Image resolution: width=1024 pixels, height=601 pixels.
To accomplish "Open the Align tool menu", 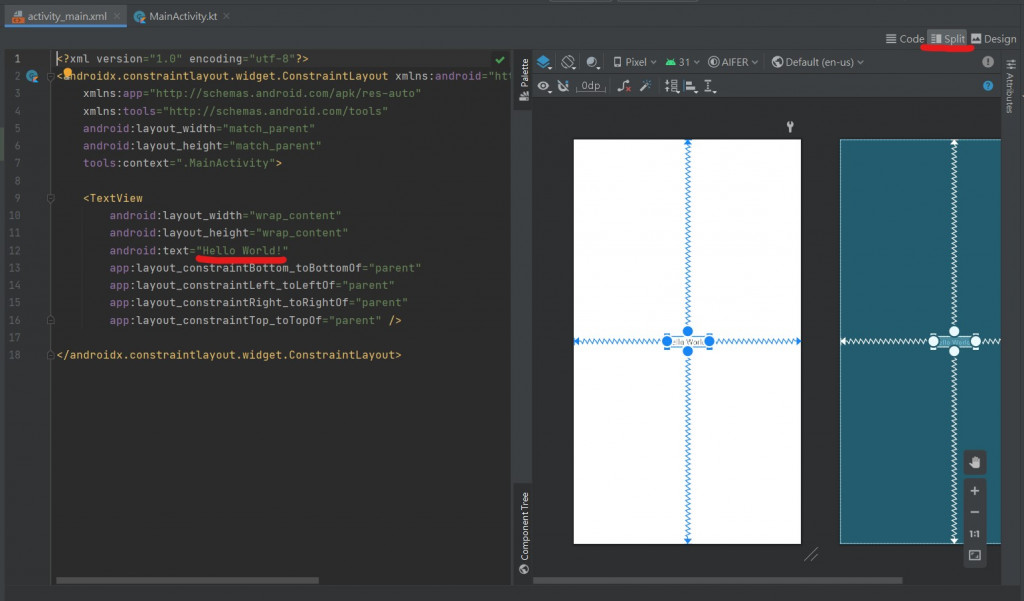I will [x=691, y=86].
